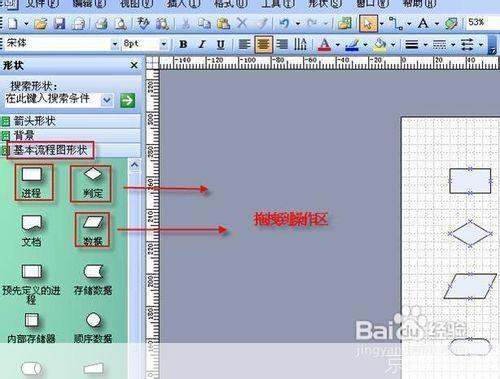Align text to the left
Image resolution: width=500 pixels, height=379 pixels.
(x=244, y=44)
